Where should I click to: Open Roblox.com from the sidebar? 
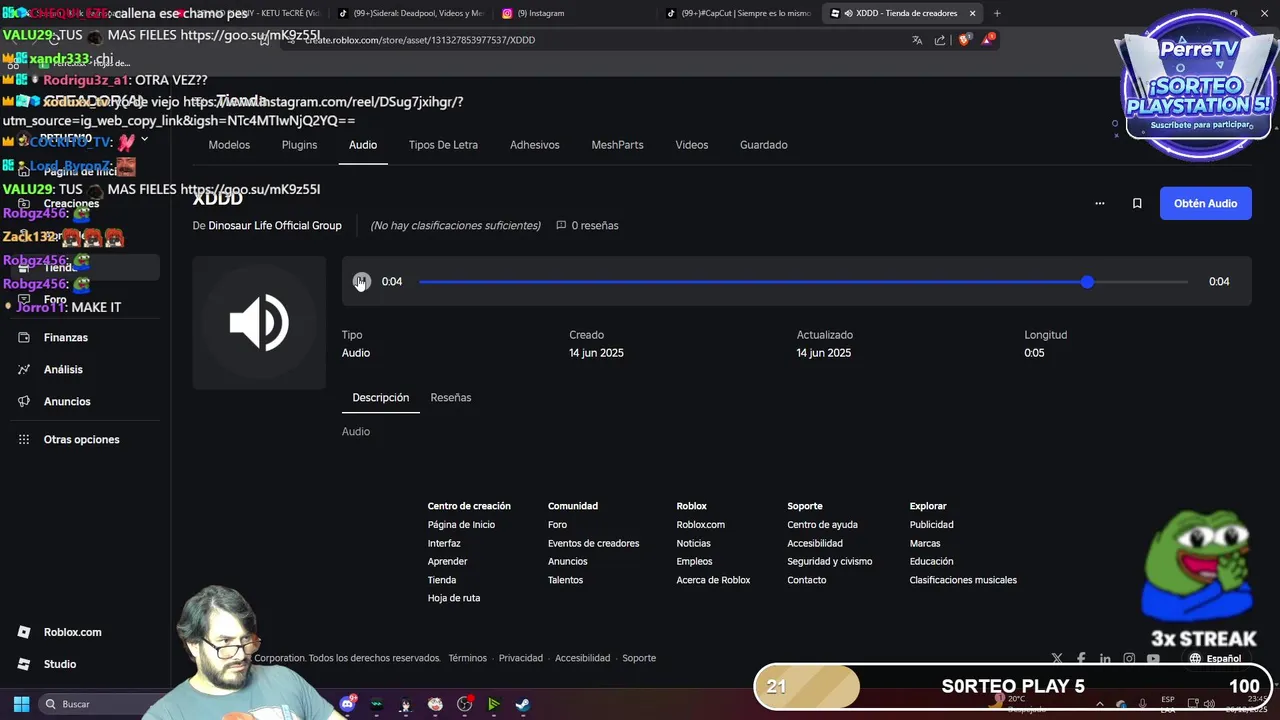tap(72, 632)
